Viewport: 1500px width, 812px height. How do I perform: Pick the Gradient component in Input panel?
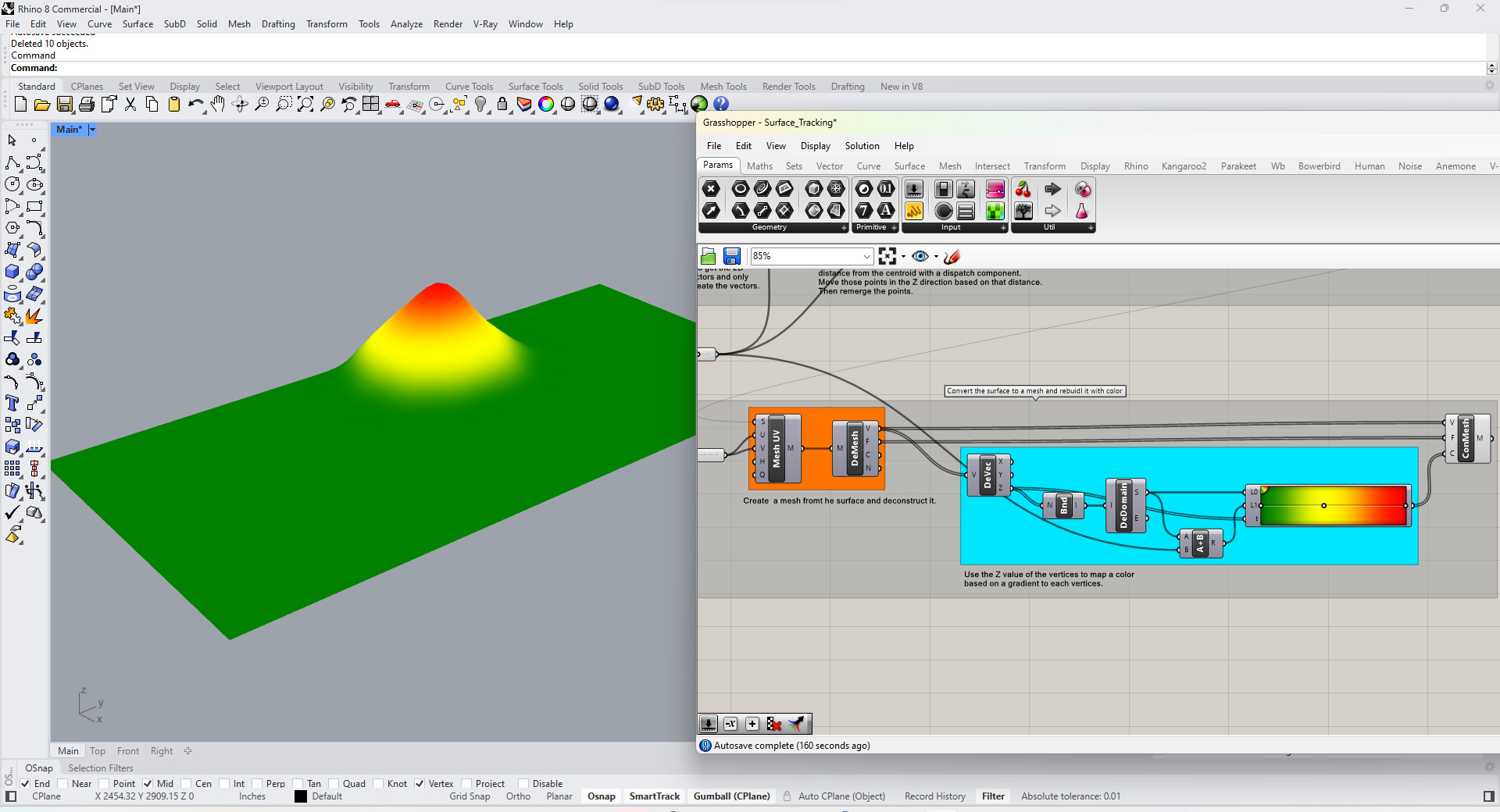(x=995, y=190)
